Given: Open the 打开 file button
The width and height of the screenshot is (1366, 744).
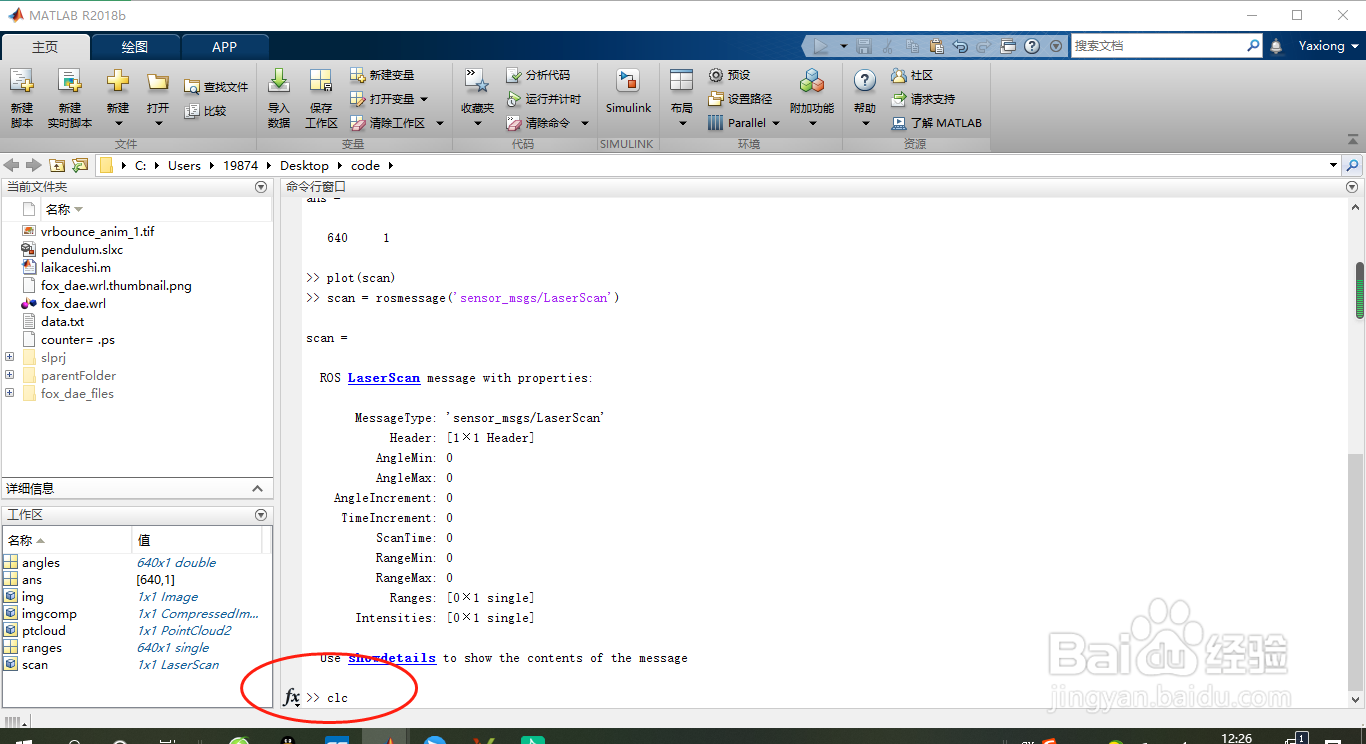Looking at the screenshot, I should click(158, 98).
